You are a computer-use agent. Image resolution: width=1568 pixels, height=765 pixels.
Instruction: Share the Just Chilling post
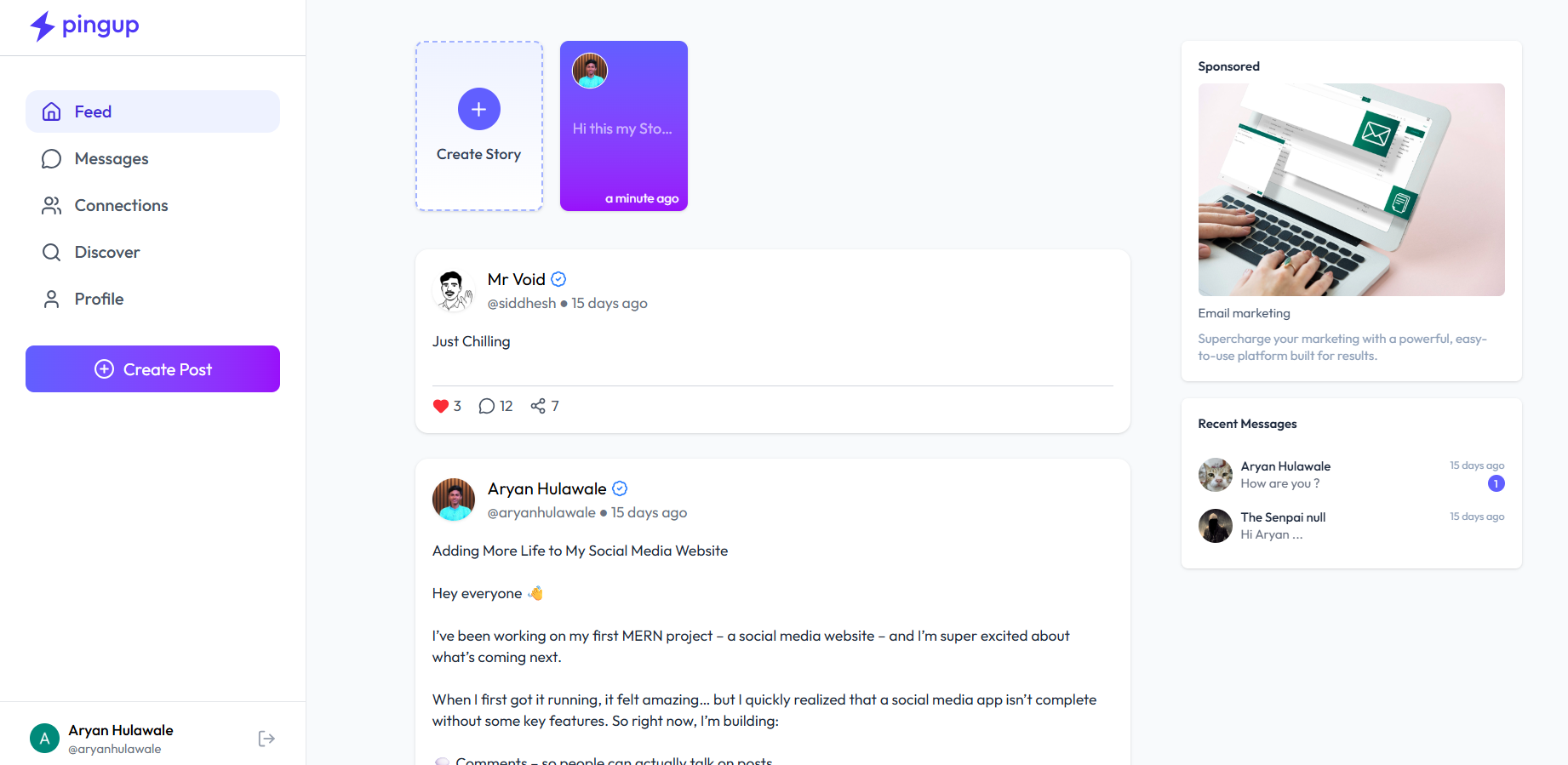pos(538,406)
